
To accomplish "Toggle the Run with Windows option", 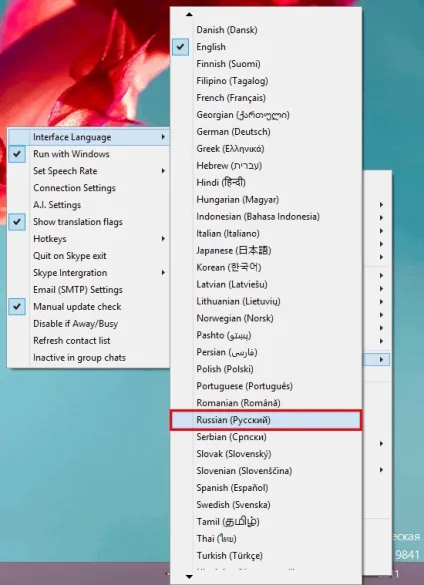I will (88, 154).
